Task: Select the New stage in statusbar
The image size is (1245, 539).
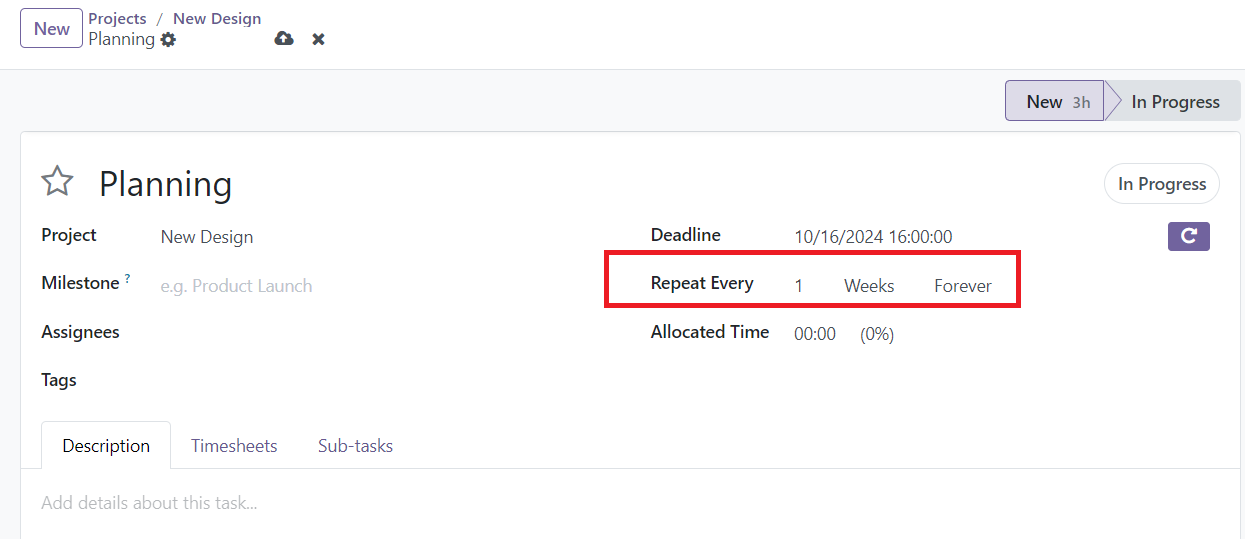Action: coord(1055,101)
